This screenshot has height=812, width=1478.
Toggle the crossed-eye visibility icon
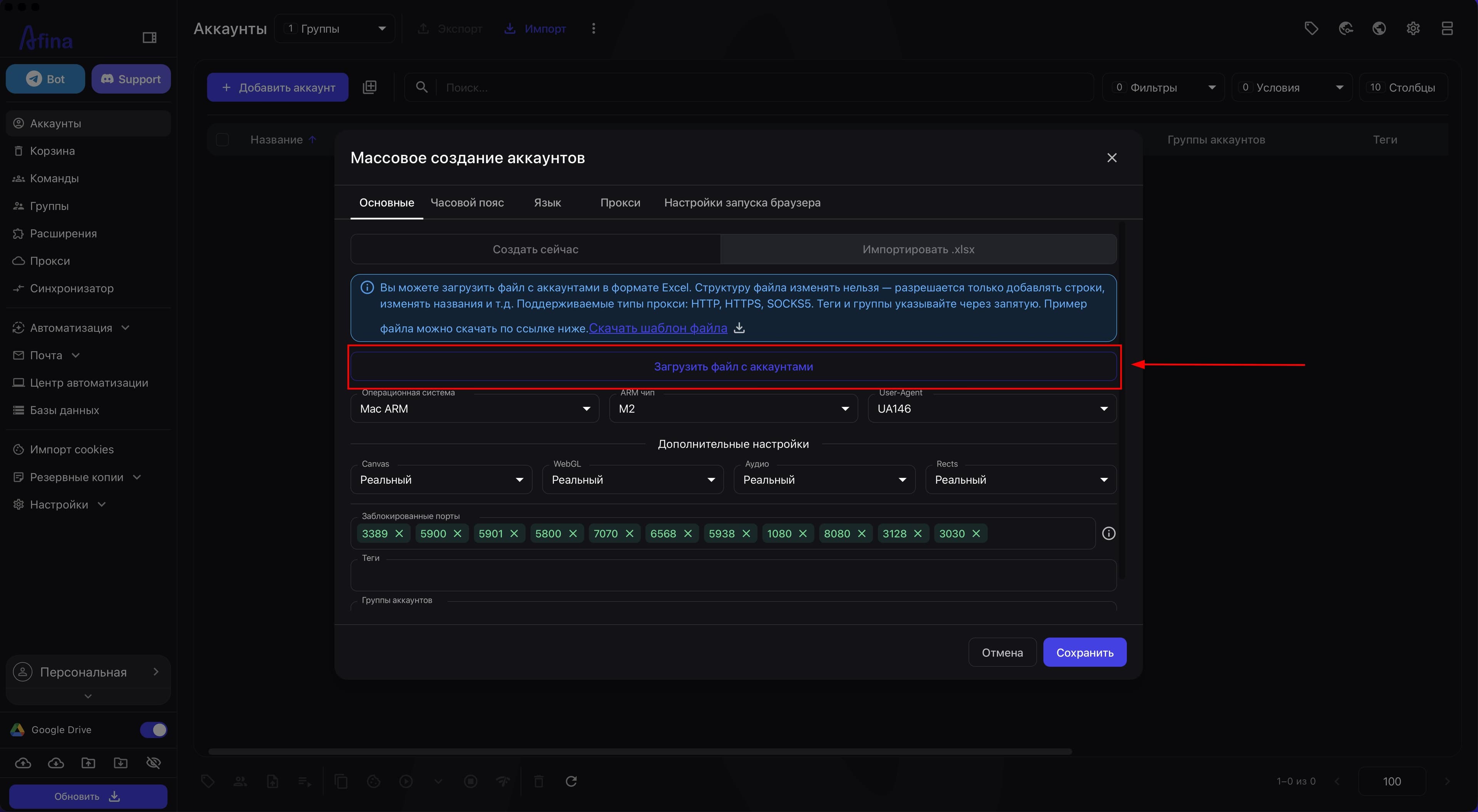(x=153, y=763)
